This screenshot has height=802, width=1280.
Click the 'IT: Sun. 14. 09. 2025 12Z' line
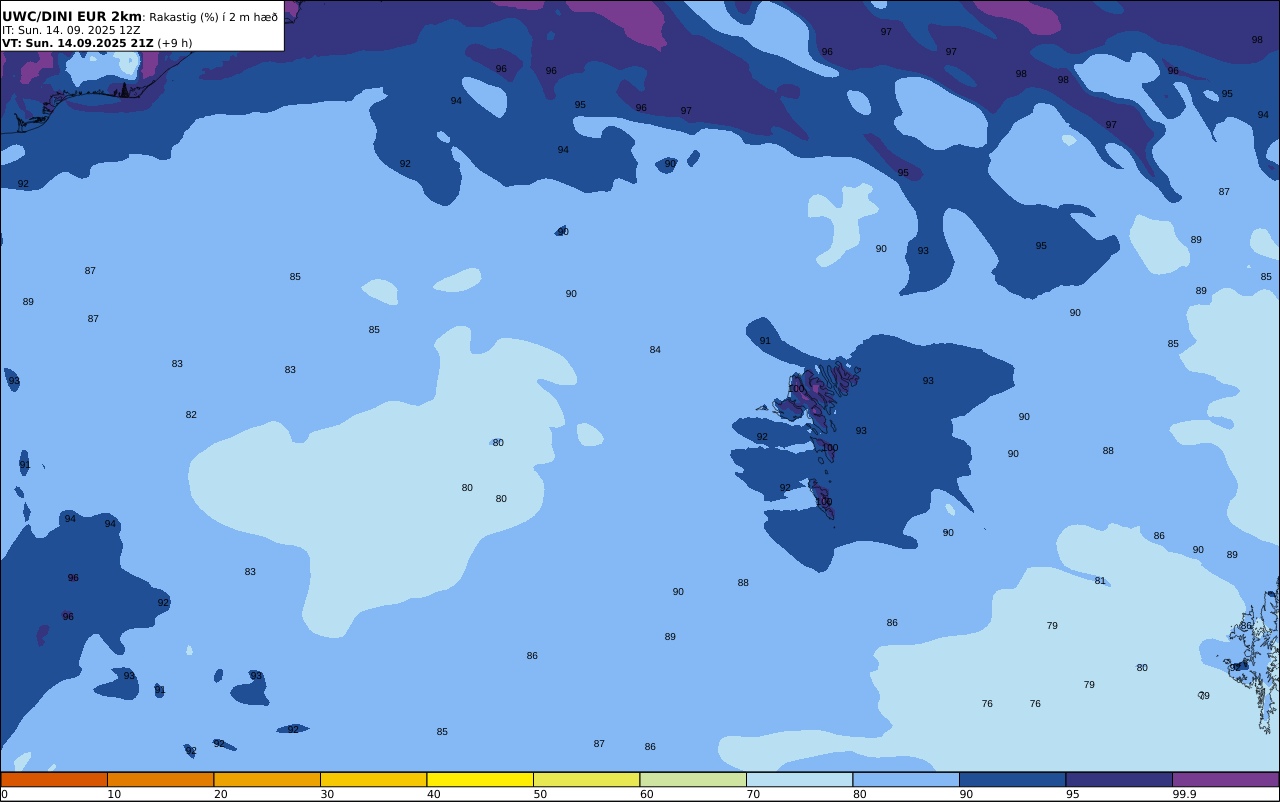pos(71,30)
